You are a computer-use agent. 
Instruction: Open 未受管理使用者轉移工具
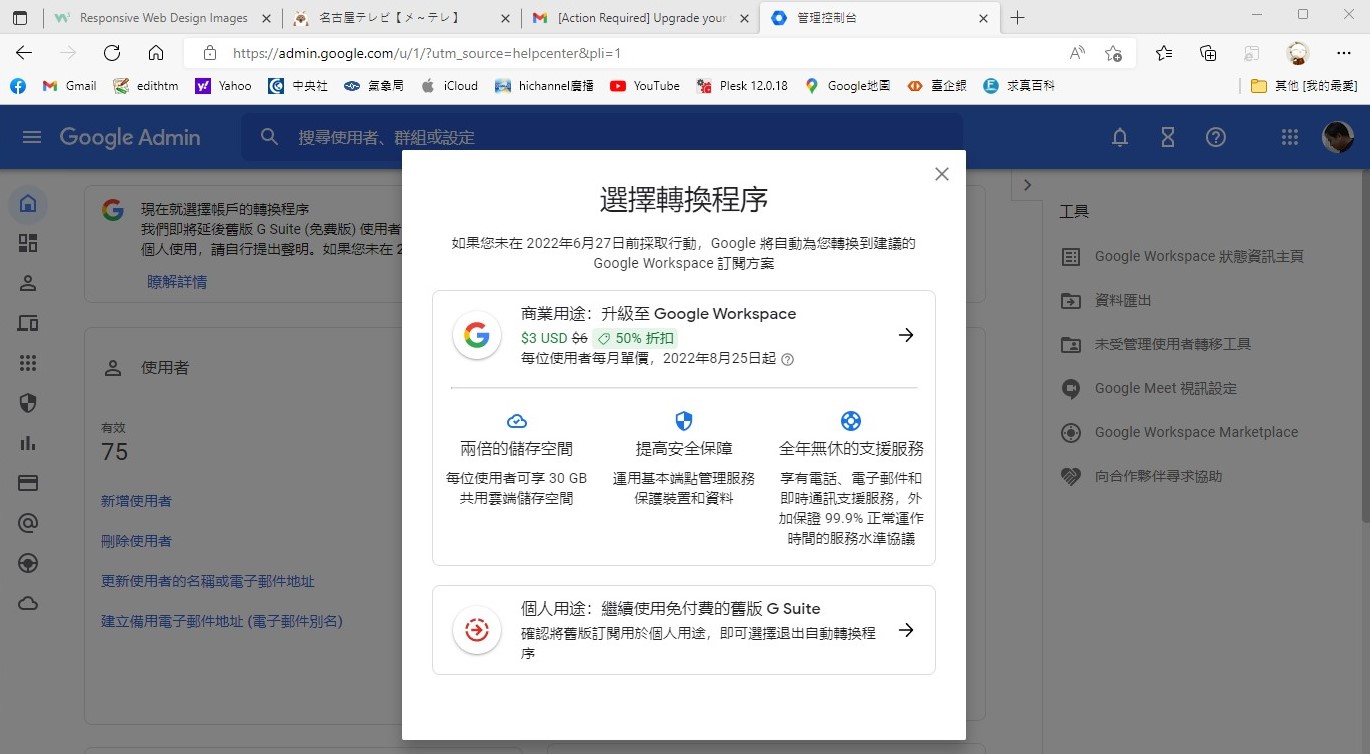(1156, 344)
